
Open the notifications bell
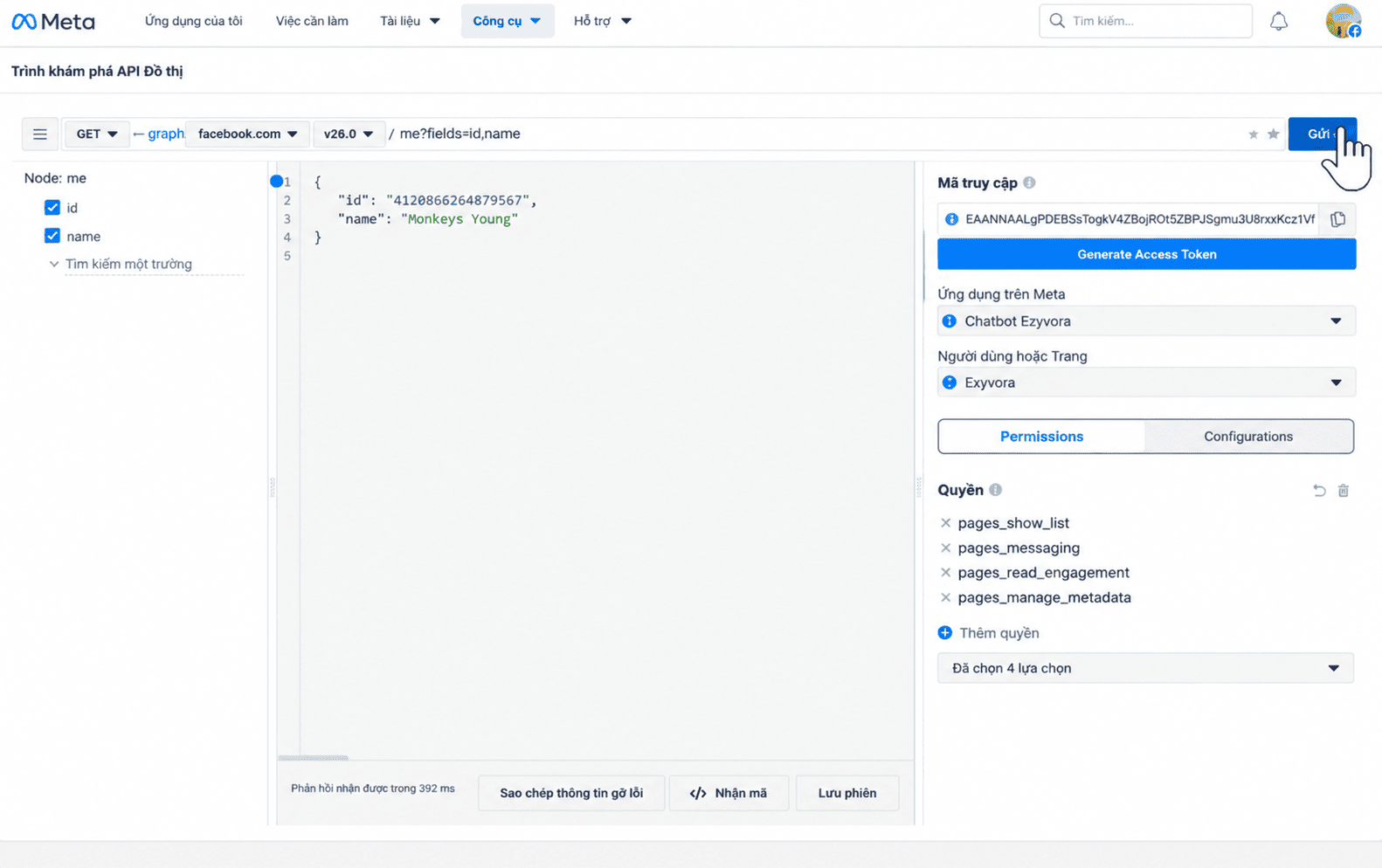1279,21
